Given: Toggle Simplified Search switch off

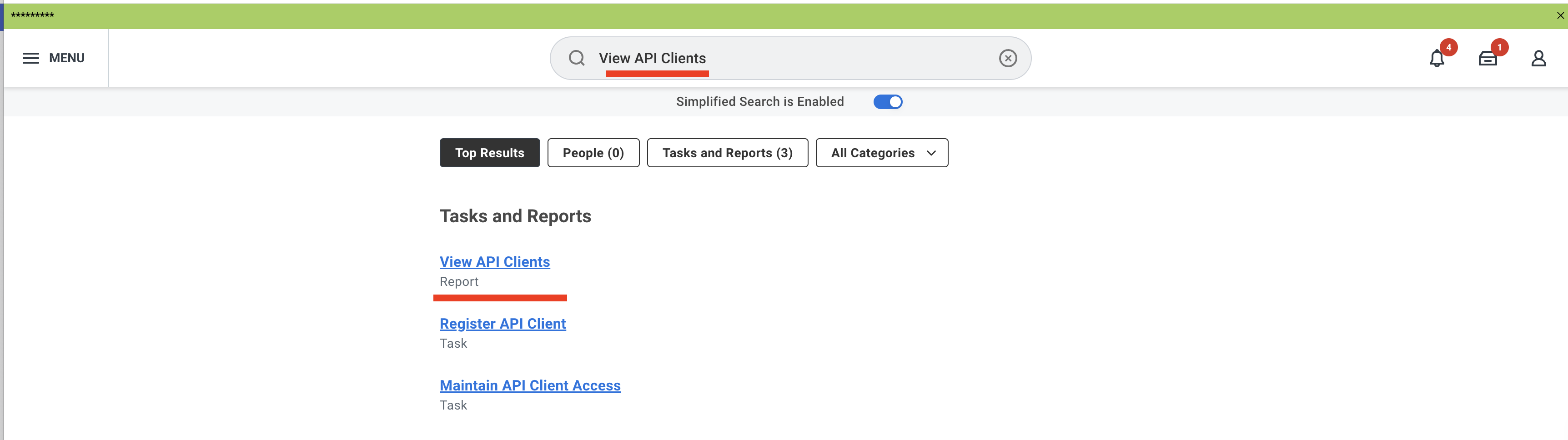Looking at the screenshot, I should click(x=888, y=102).
